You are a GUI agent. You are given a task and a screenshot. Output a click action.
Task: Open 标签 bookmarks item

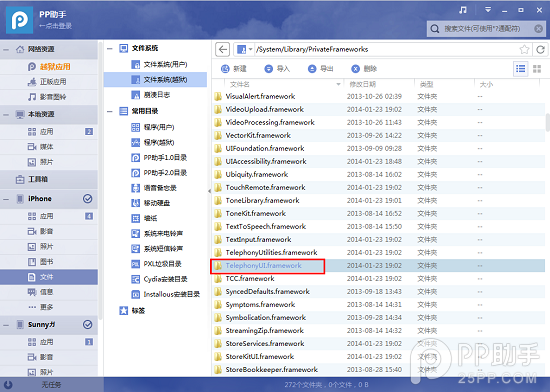coord(132,311)
